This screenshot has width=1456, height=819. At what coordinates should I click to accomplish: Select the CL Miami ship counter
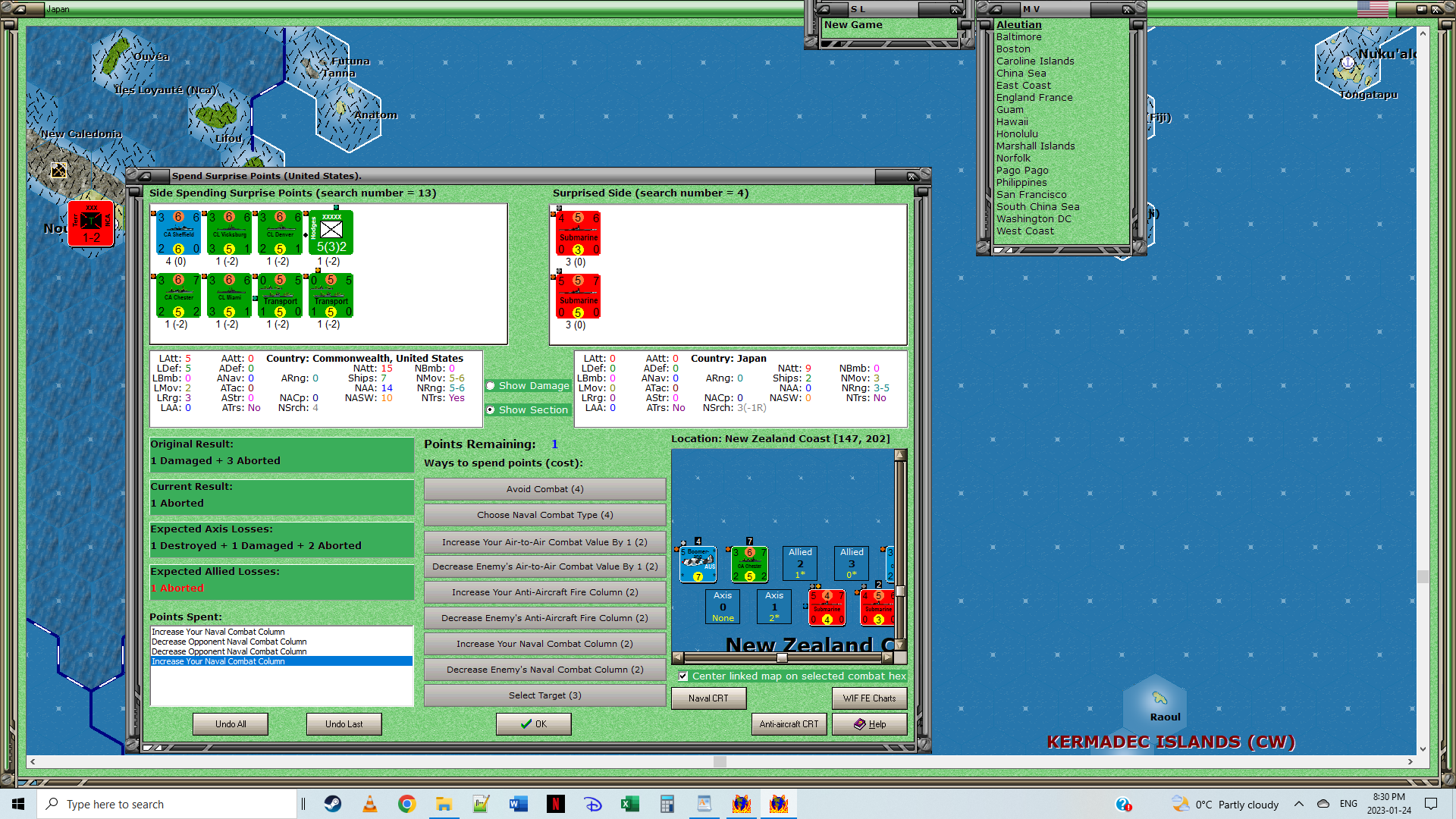pos(229,296)
